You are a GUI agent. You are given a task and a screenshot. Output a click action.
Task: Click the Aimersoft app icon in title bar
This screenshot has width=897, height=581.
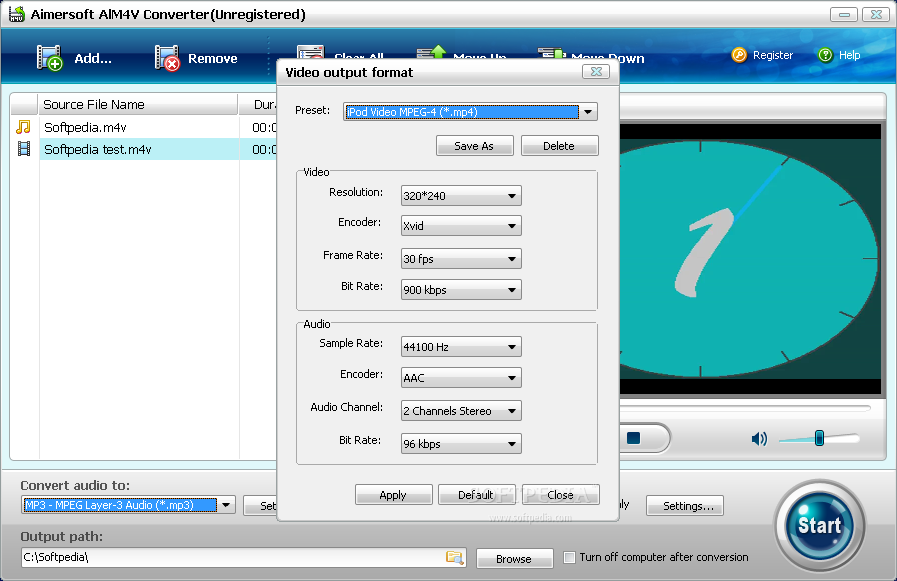click(17, 14)
